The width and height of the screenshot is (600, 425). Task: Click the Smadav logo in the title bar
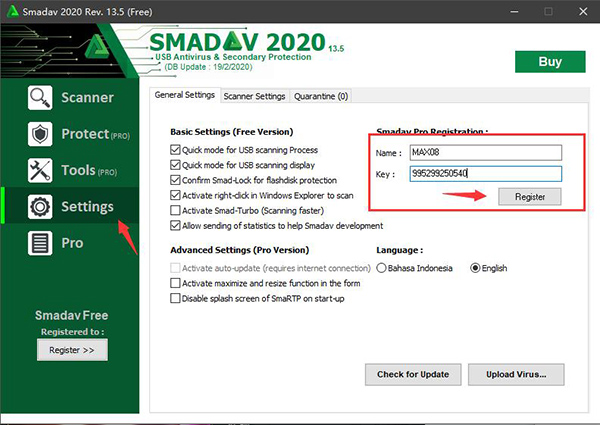[x=13, y=11]
